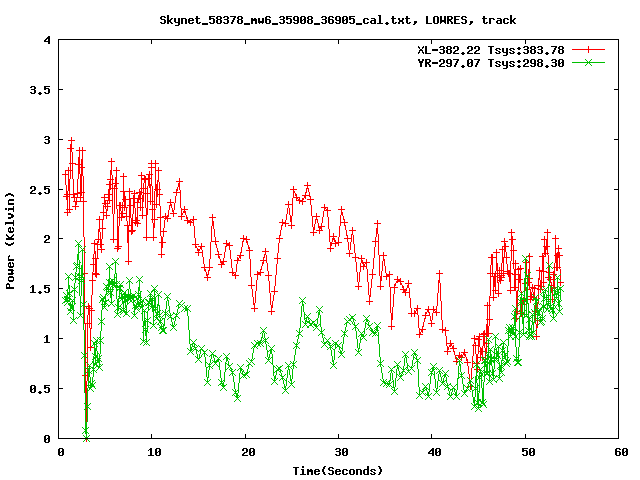Click the x-axis tick label 50
Viewport: 640px width, 480px height.
click(x=528, y=452)
